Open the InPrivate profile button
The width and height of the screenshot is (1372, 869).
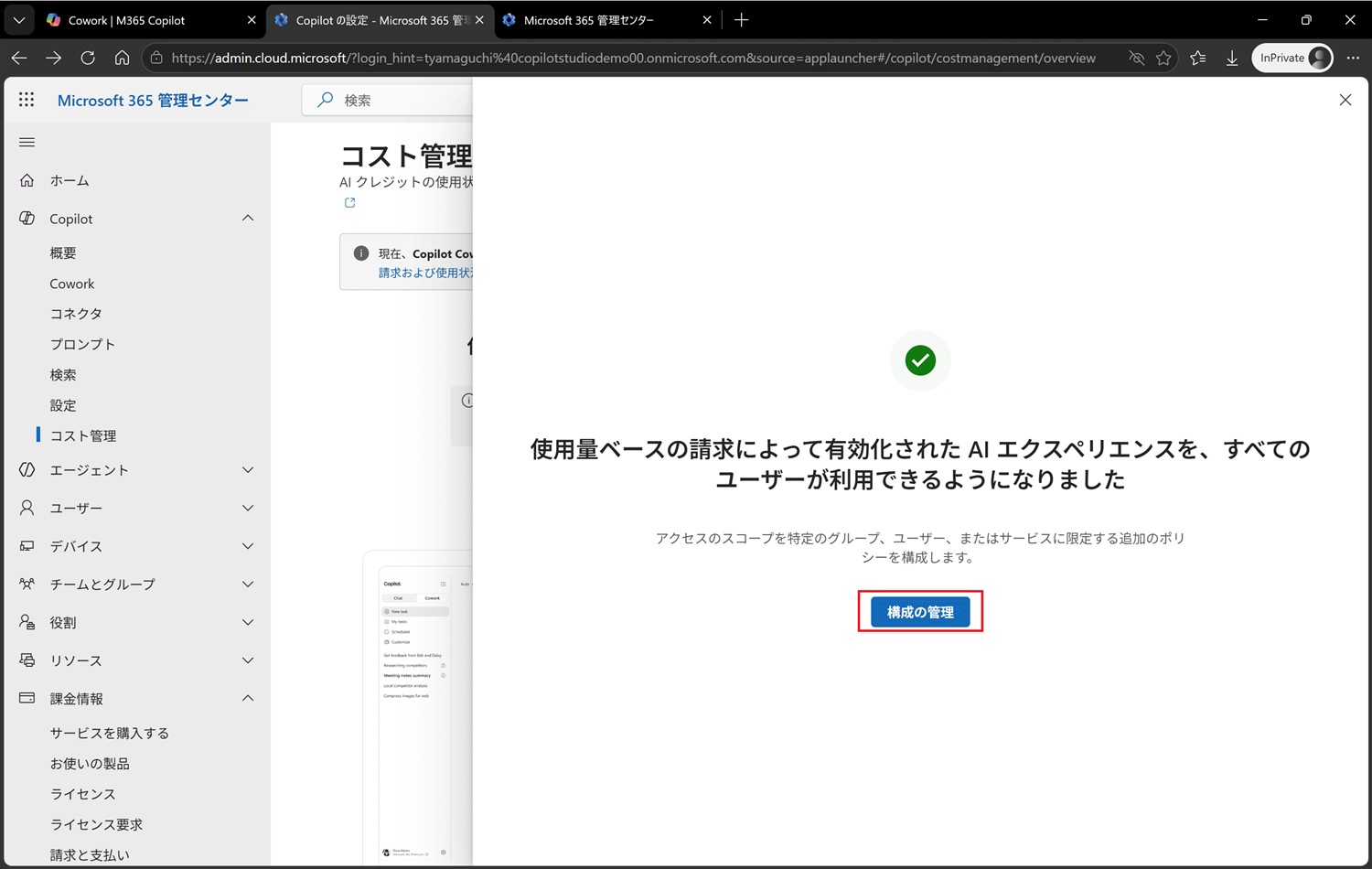click(x=1292, y=58)
